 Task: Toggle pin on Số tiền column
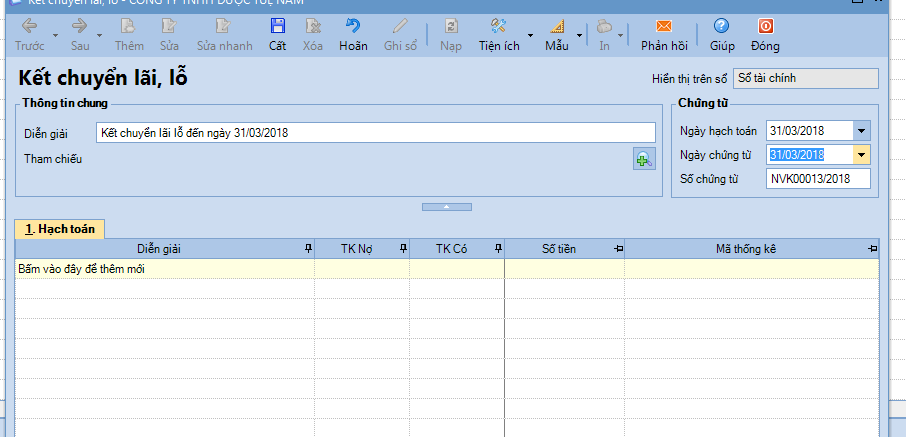click(x=618, y=249)
